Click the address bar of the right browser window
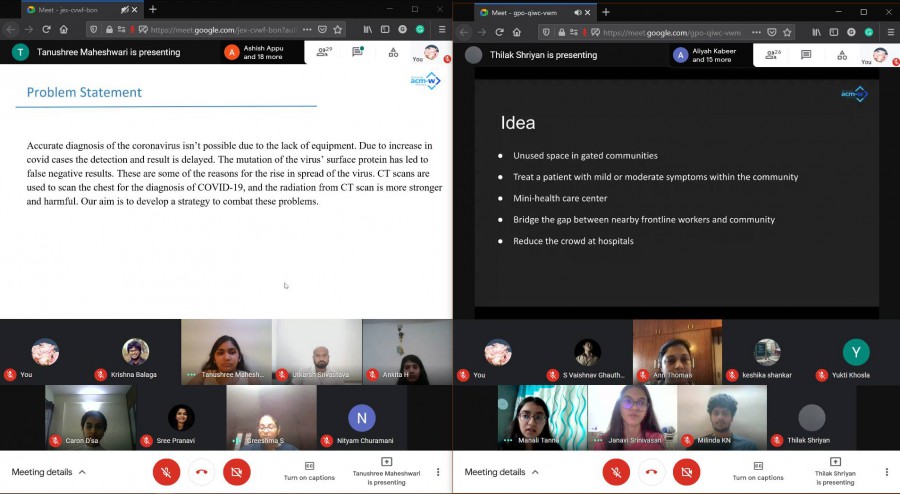Screen dimensions: 900x494 (670, 32)
